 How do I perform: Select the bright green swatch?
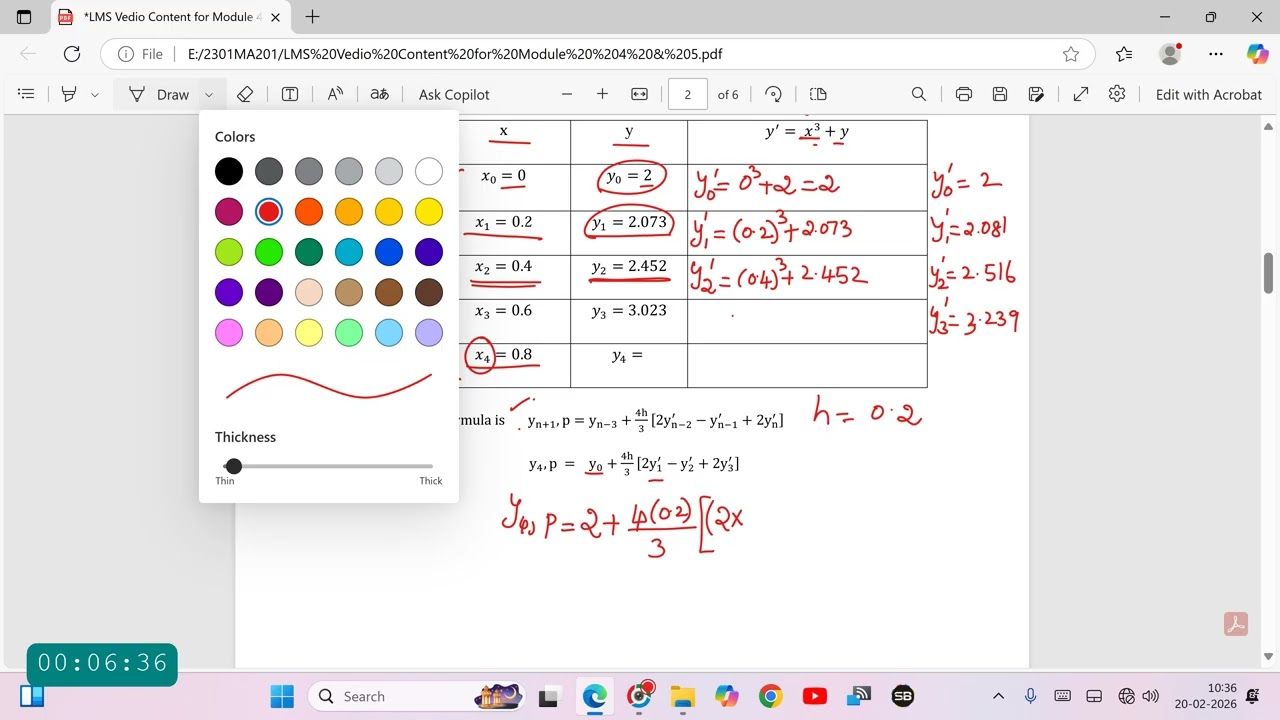269,251
